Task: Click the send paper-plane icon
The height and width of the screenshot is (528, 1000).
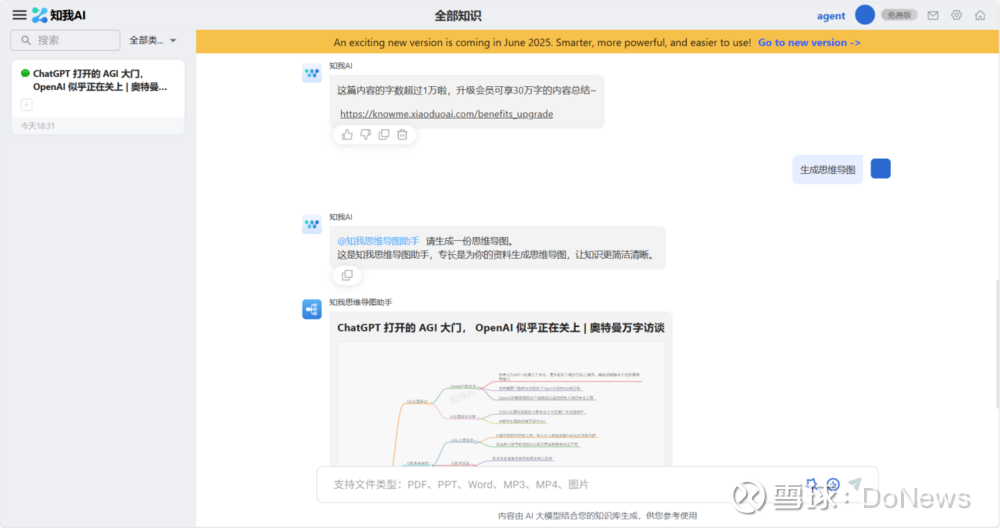Action: [x=855, y=485]
